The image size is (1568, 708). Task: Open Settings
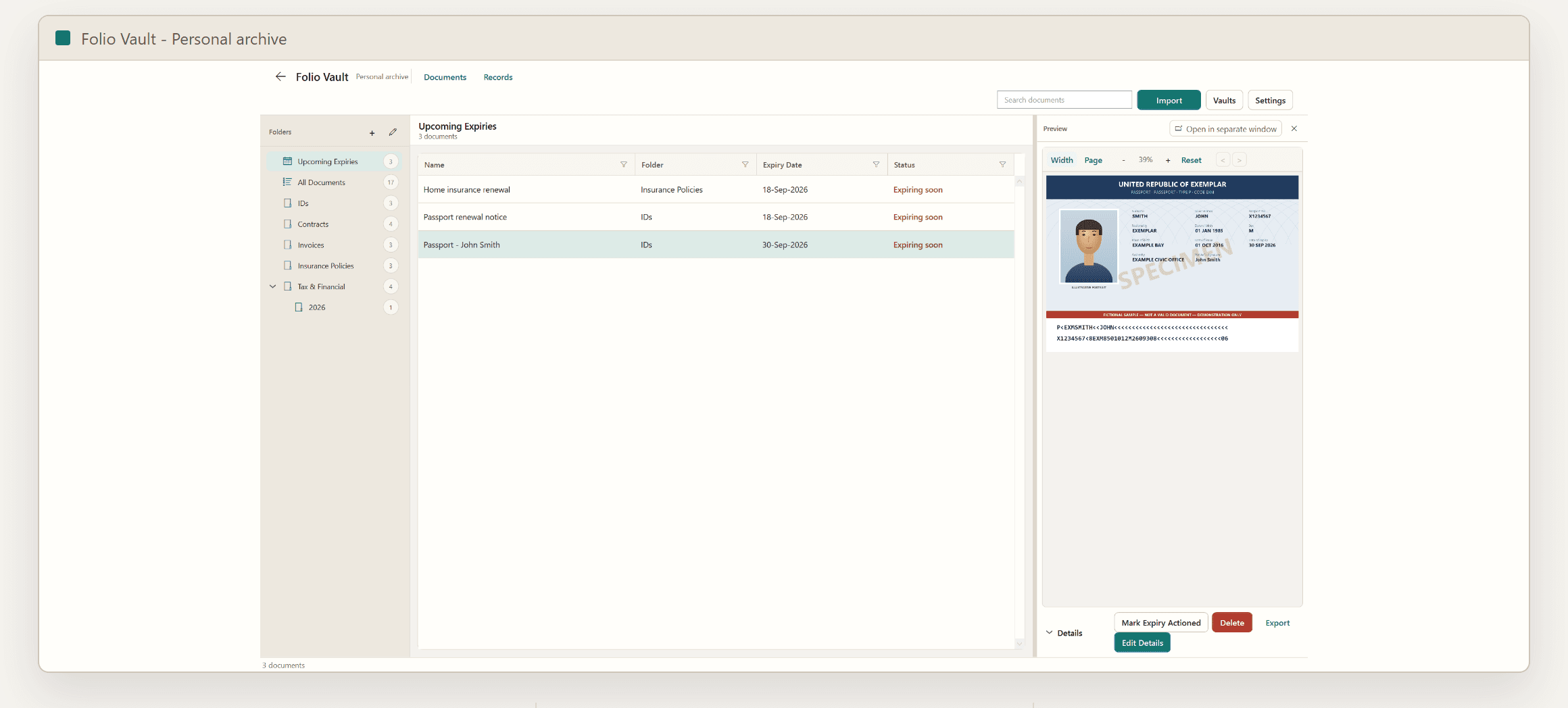[1270, 100]
